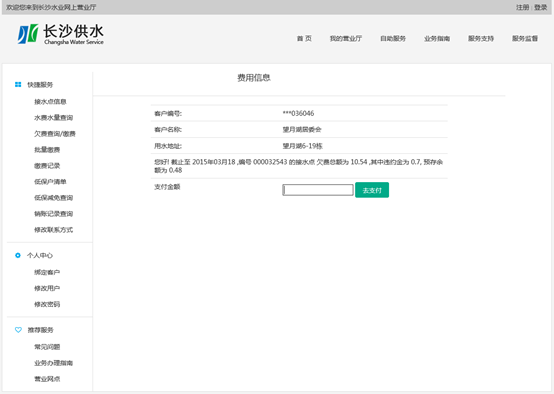This screenshot has width=554, height=394.
Task: Open 缴费记录 in sidebar
Action: click(47, 166)
